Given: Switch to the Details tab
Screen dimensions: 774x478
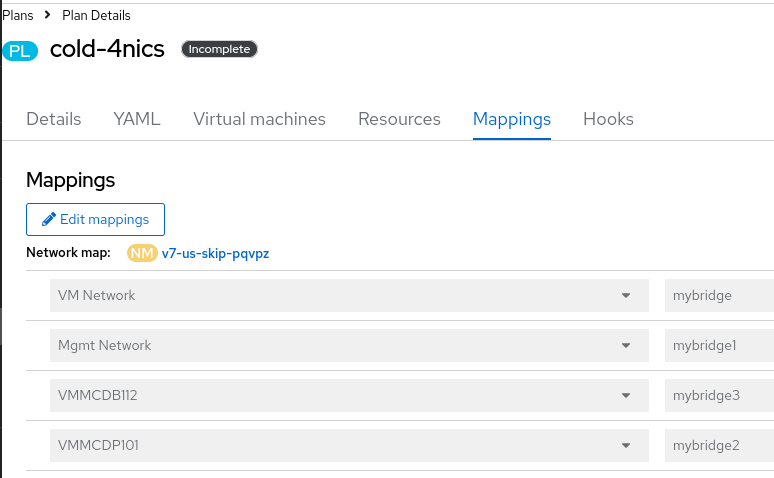Looking at the screenshot, I should pos(54,119).
